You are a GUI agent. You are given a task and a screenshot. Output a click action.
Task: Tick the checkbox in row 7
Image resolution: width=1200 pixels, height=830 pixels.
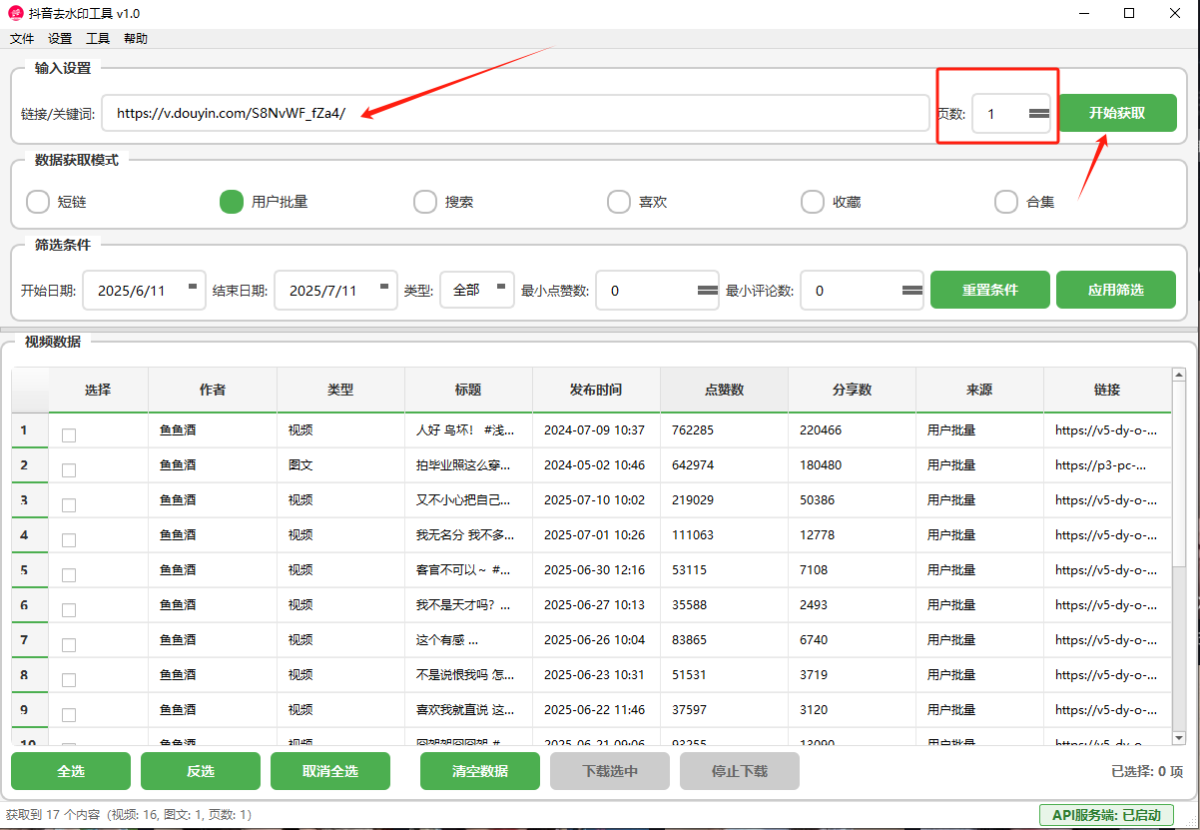(x=69, y=645)
